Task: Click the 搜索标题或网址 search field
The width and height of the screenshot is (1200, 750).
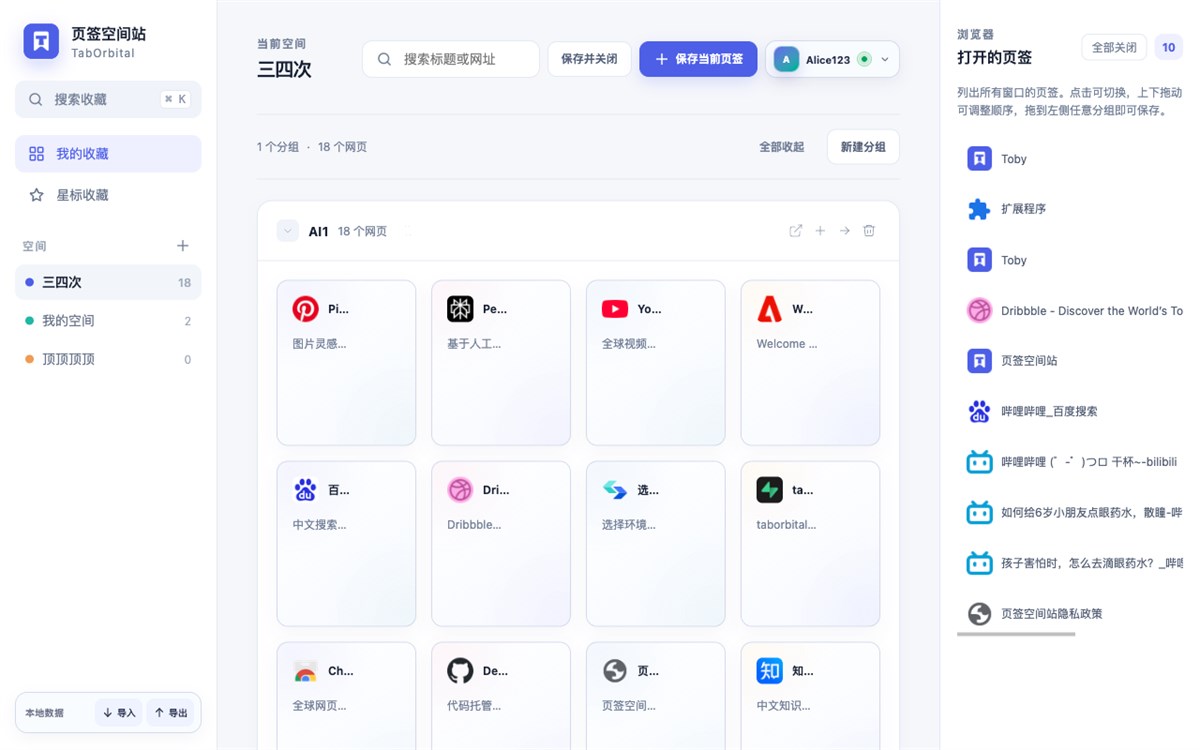Action: tap(451, 59)
